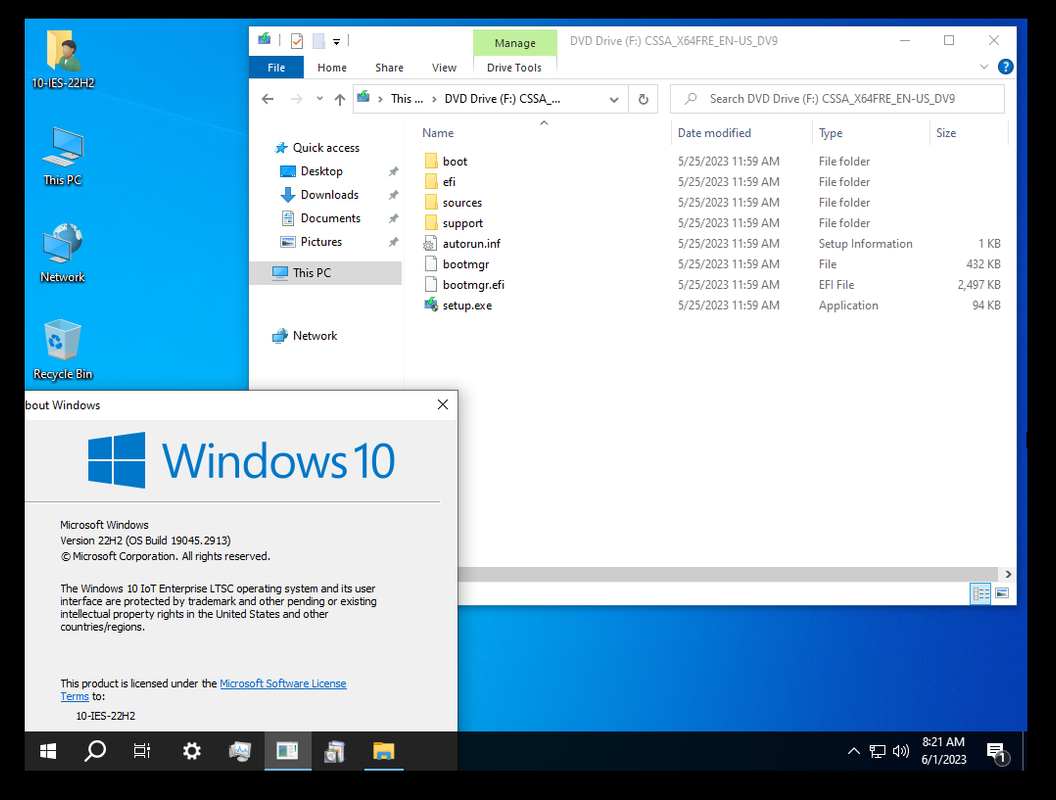
Task: Select the autorun.inf file
Action: (x=463, y=244)
